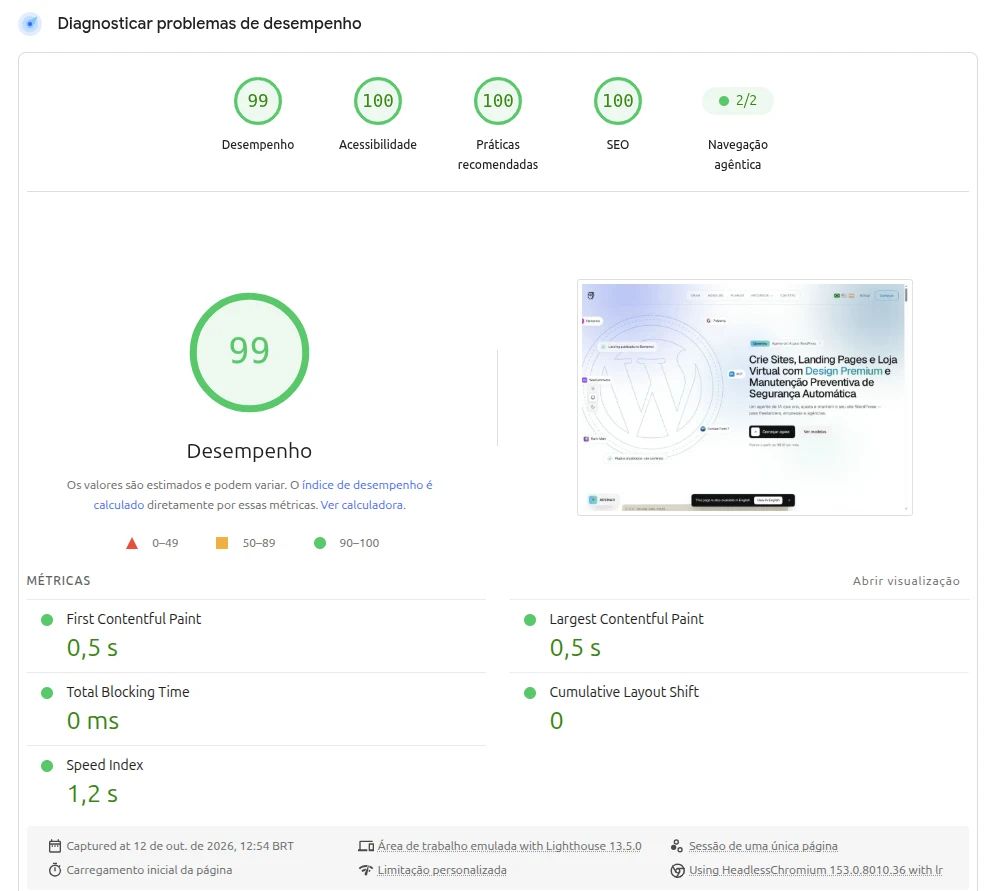The height and width of the screenshot is (891, 993).
Task: Open the SEO 100 score gauge
Action: 617,101
